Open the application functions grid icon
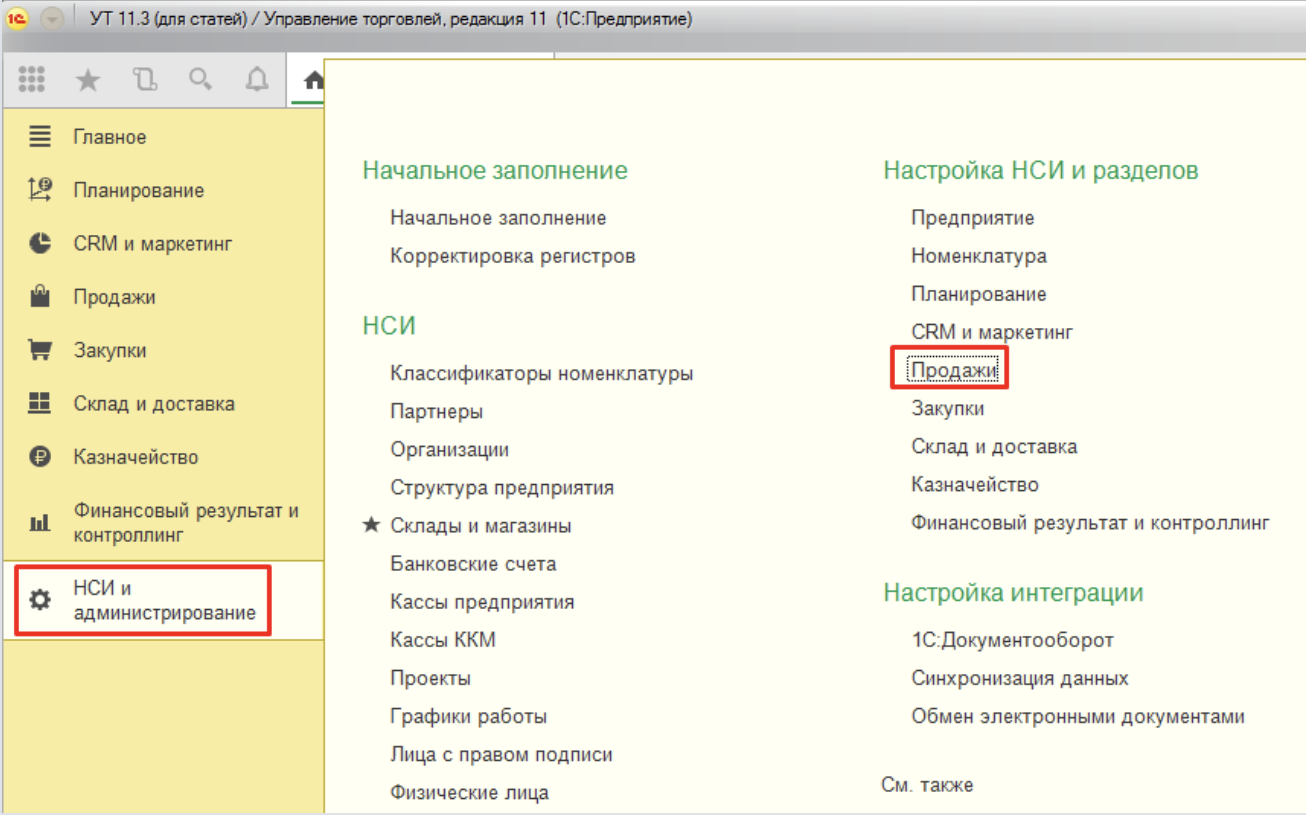 [x=32, y=79]
